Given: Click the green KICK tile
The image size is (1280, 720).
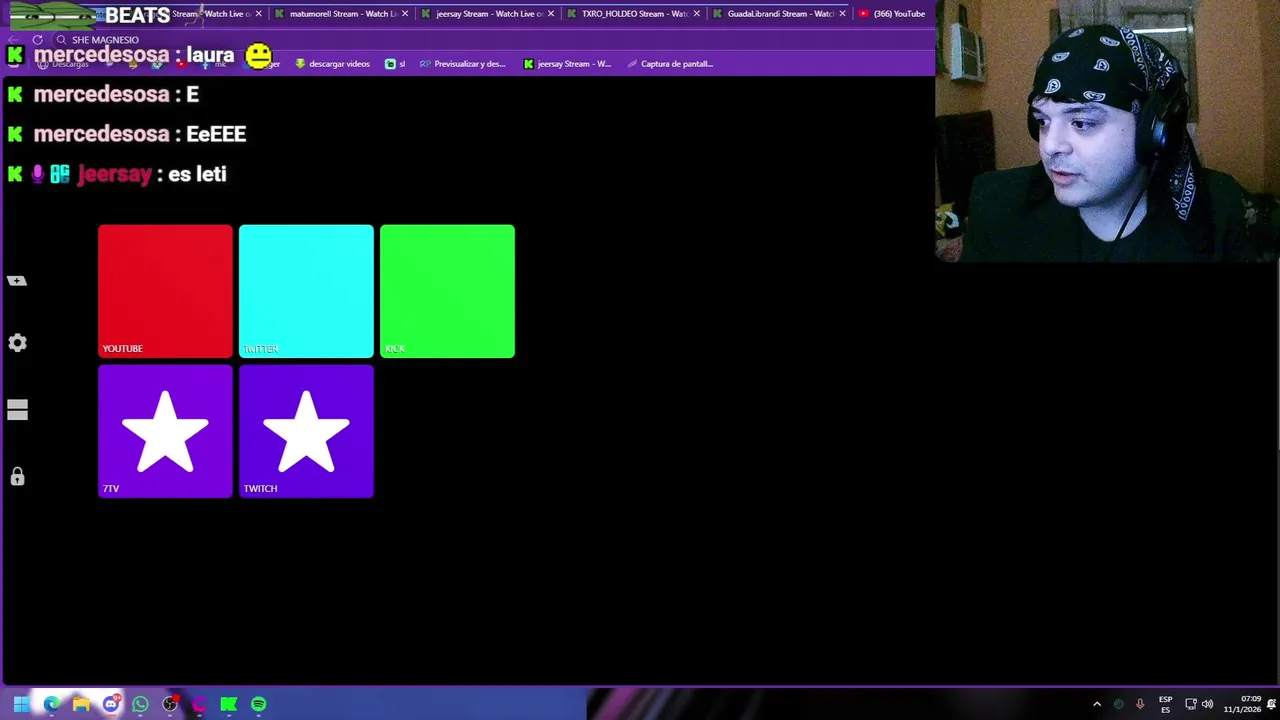Looking at the screenshot, I should click(x=447, y=291).
